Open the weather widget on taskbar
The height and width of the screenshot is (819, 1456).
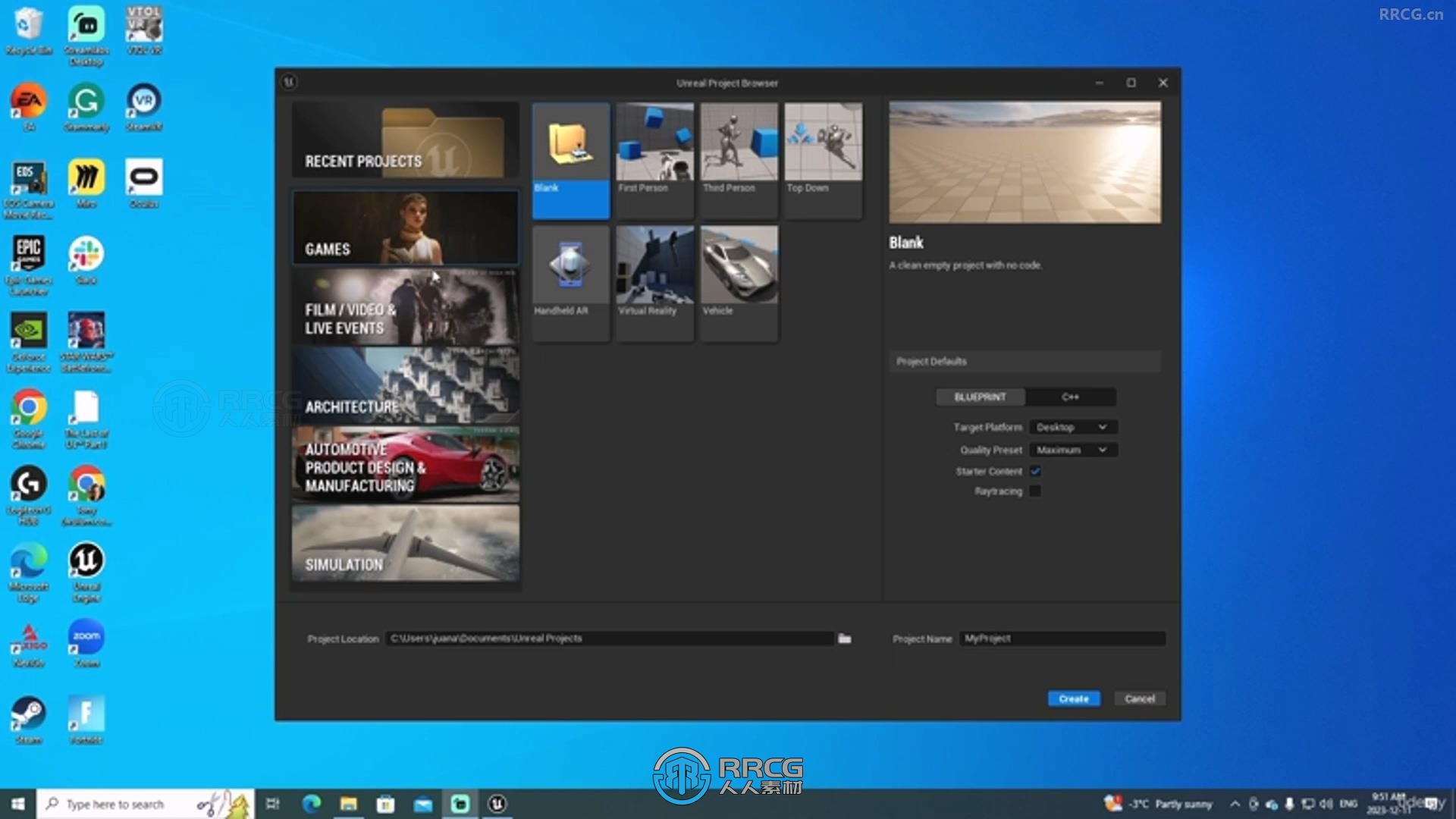click(1159, 804)
